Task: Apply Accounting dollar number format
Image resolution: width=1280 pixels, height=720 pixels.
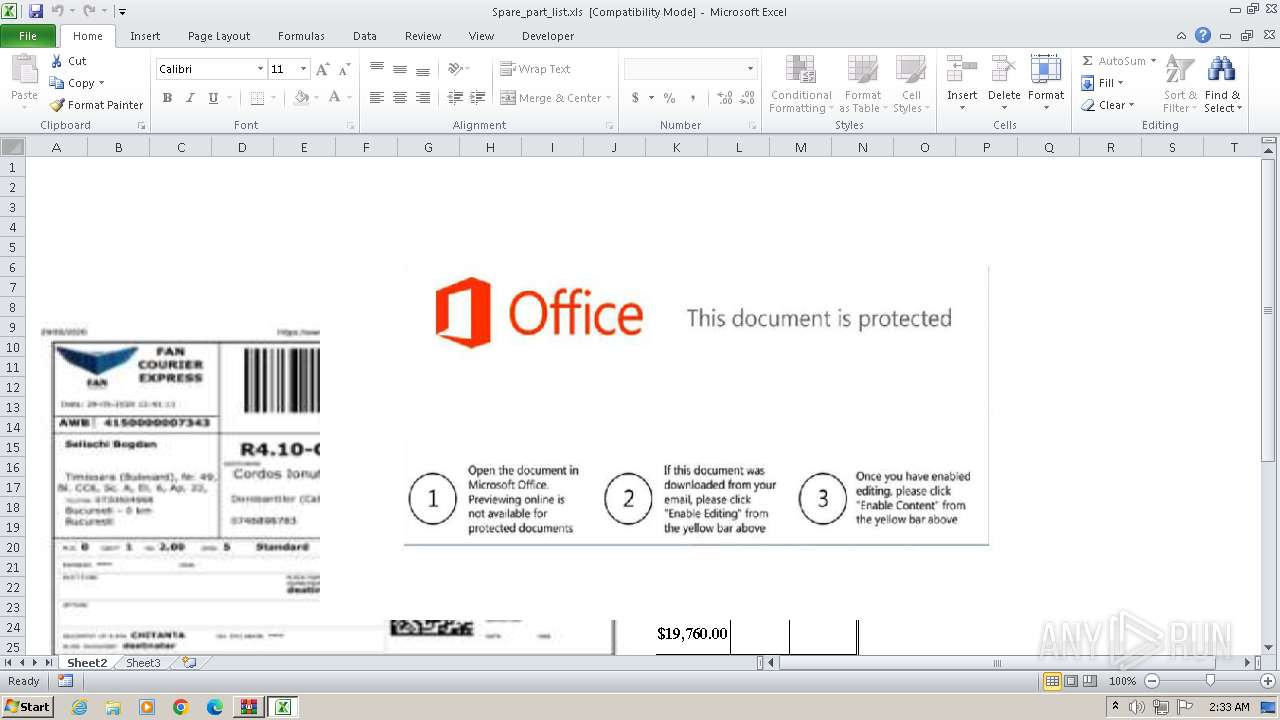Action: pyautogui.click(x=635, y=98)
